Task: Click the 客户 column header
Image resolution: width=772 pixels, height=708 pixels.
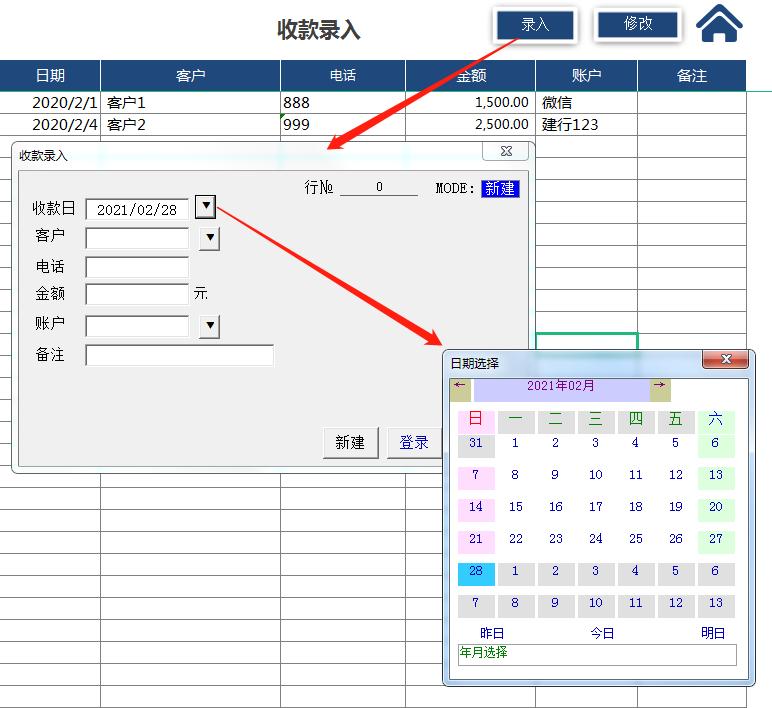Action: 190,75
